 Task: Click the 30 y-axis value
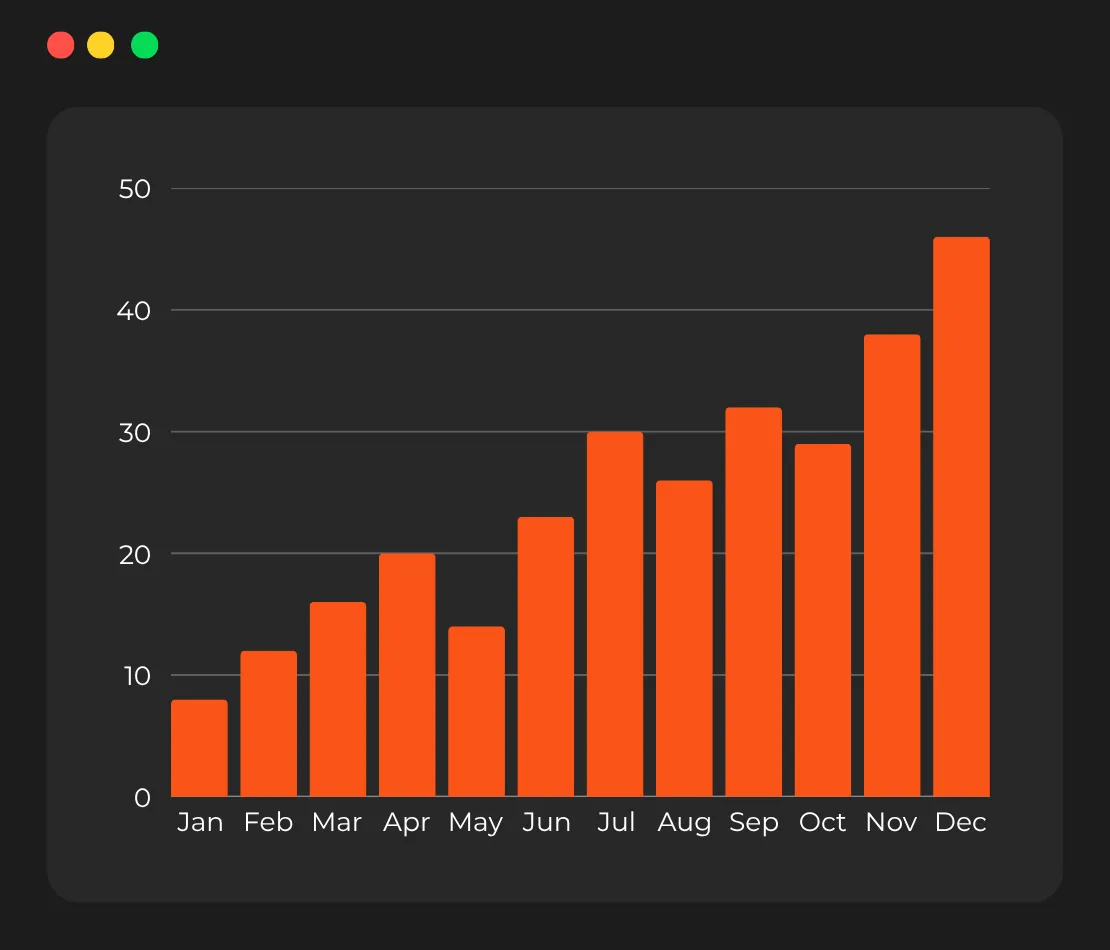(x=135, y=433)
